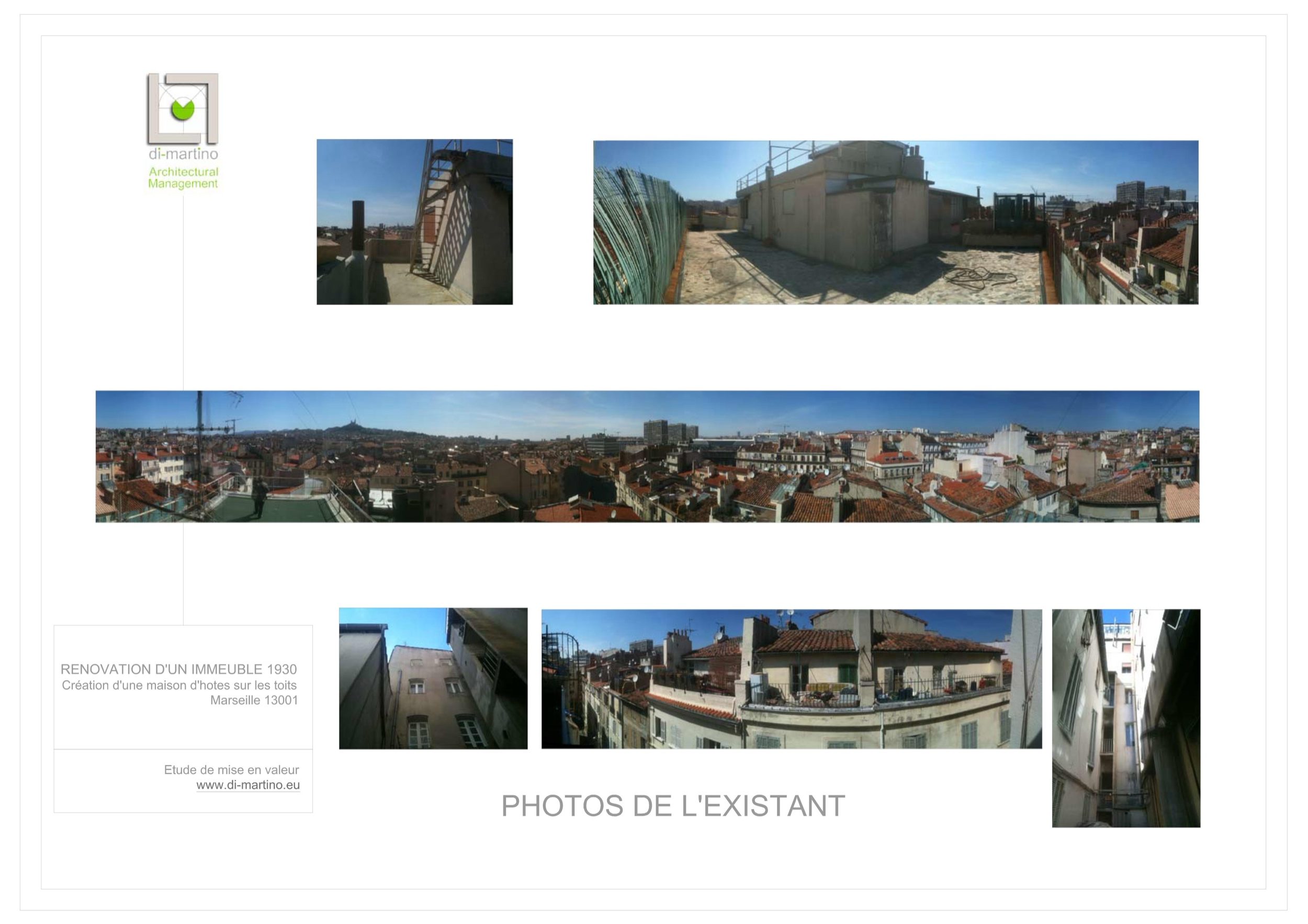Open the narrow light-well vertical photo
The image size is (1308, 924).
(x=1126, y=718)
